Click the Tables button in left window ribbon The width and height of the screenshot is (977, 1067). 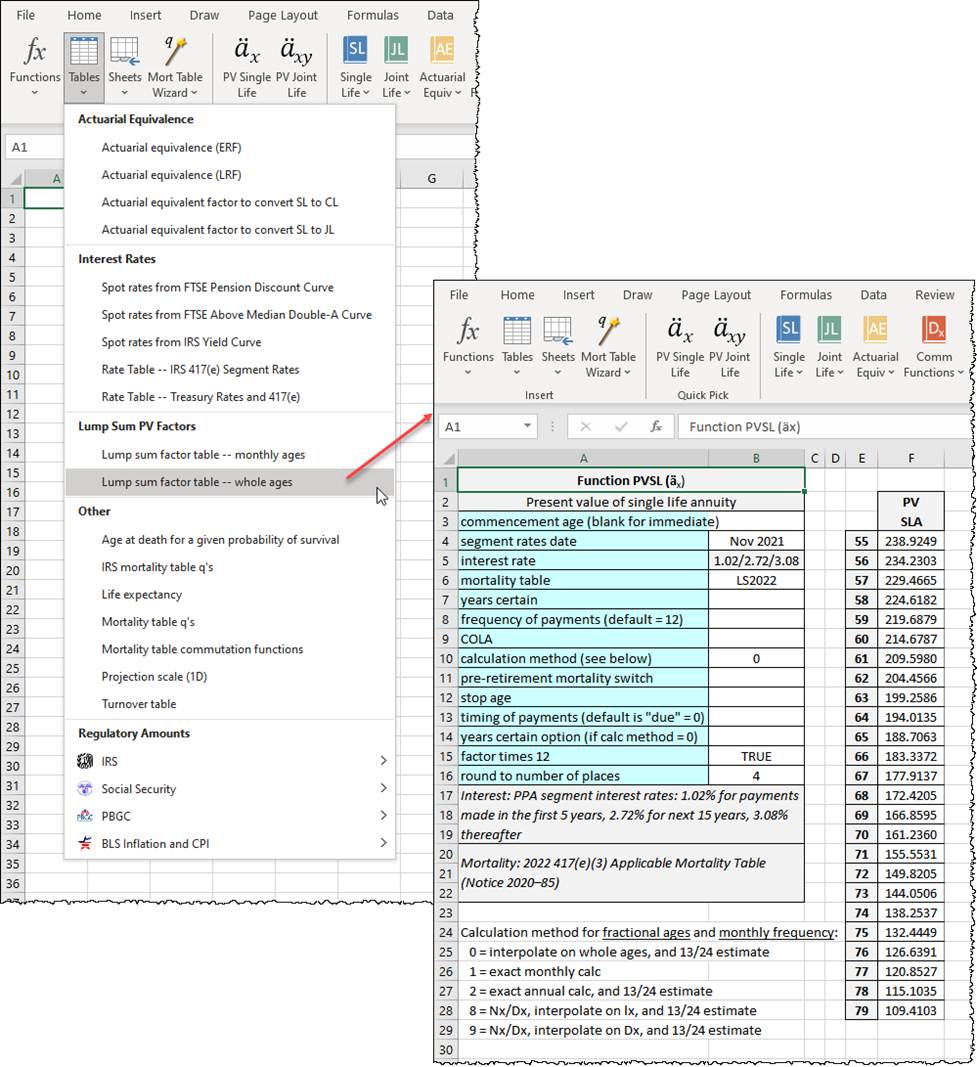(84, 67)
